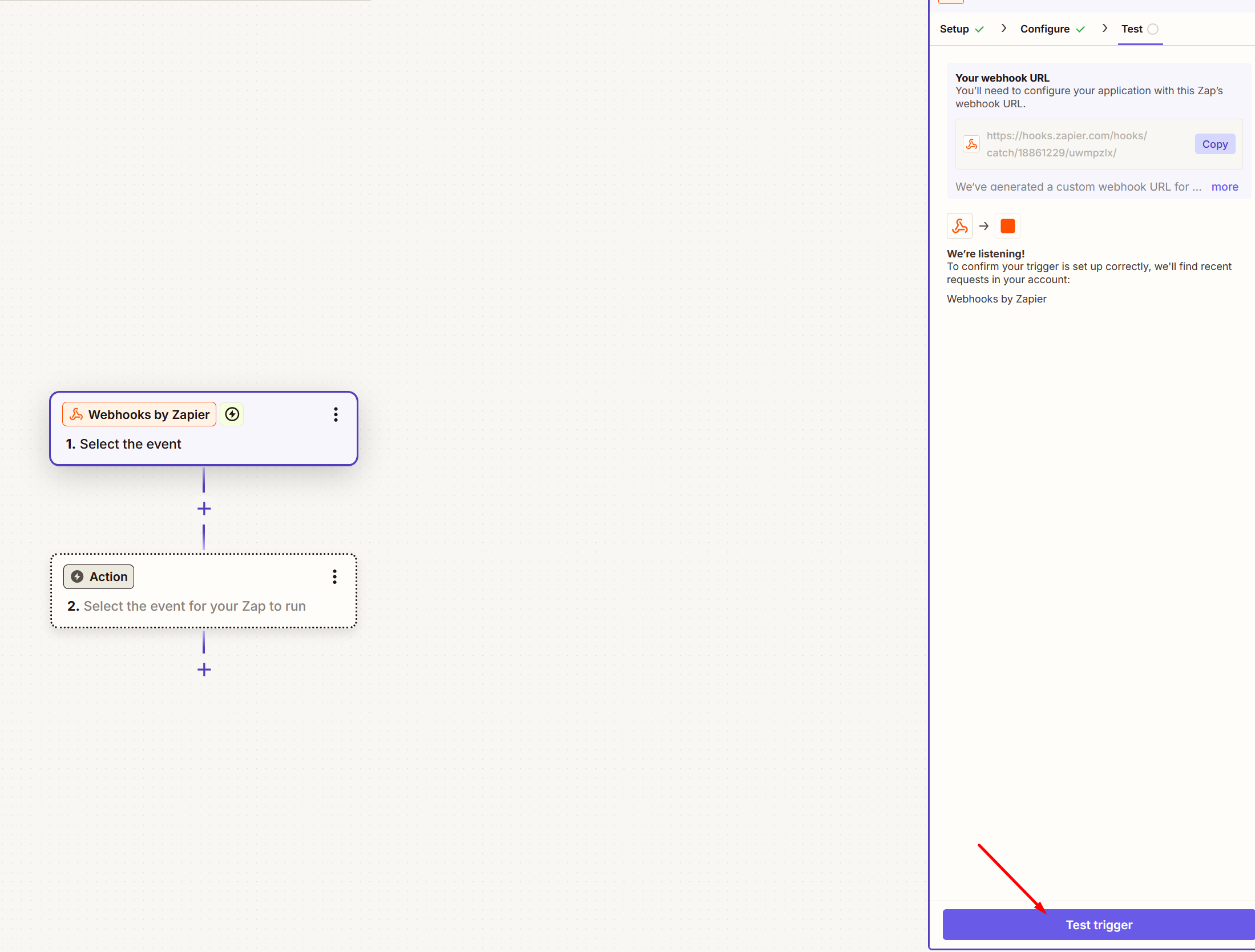Screen dimensions: 1255x952
Task: Add a step below Action
Action: (x=204, y=669)
